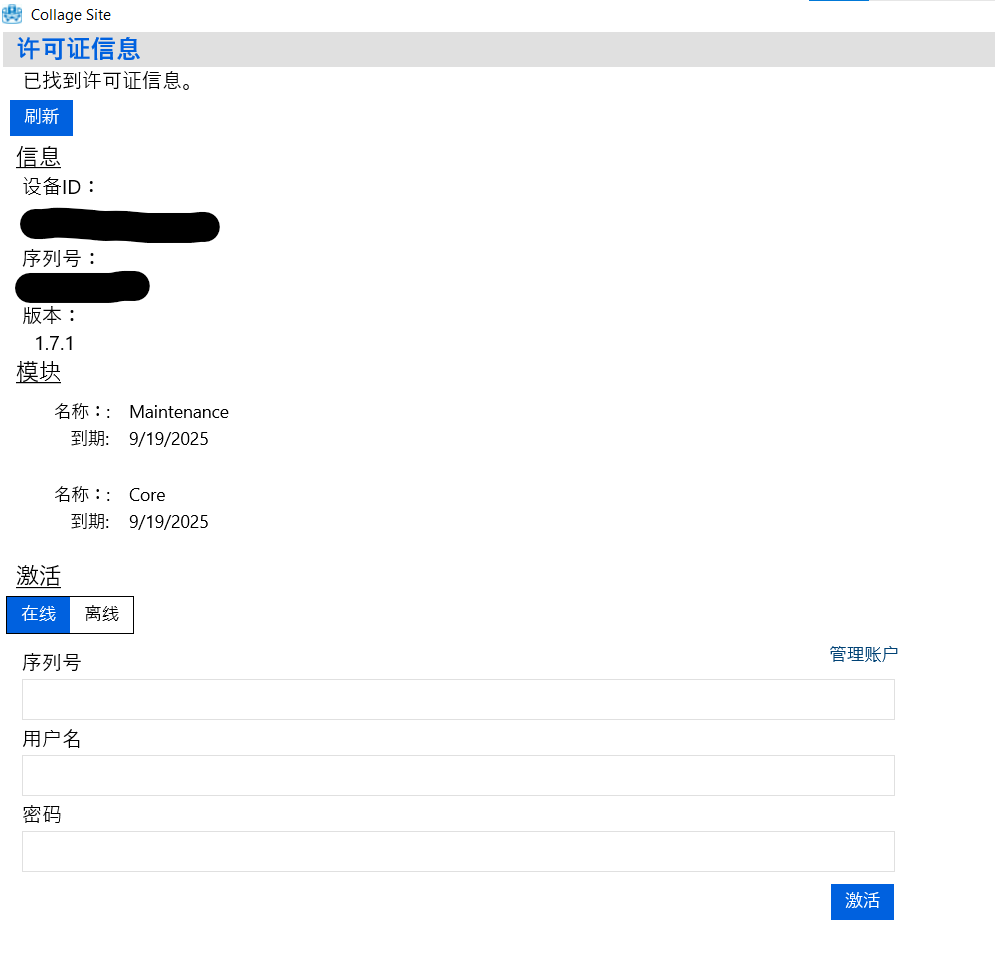Select the 模块 section heading
Image resolution: width=995 pixels, height=956 pixels.
click(x=38, y=373)
